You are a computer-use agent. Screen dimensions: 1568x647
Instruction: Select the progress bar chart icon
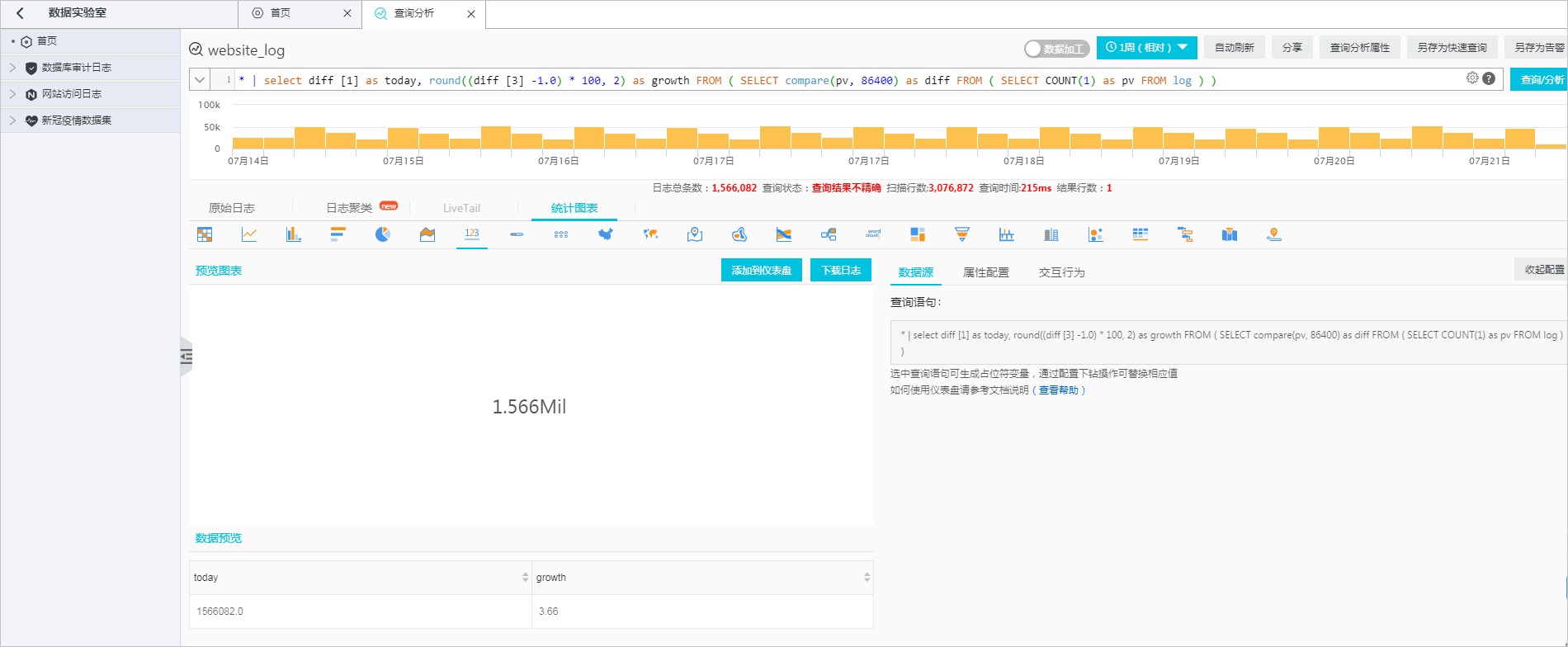pos(517,234)
